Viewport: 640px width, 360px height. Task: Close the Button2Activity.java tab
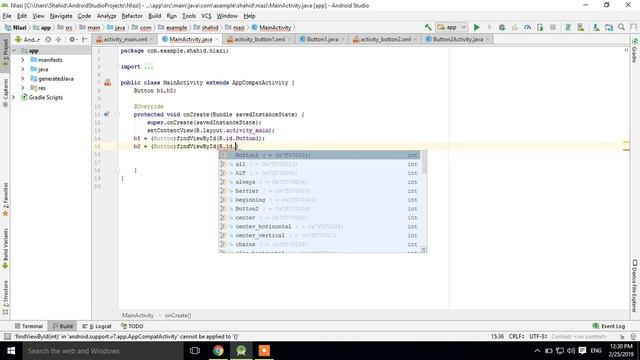pos(487,39)
